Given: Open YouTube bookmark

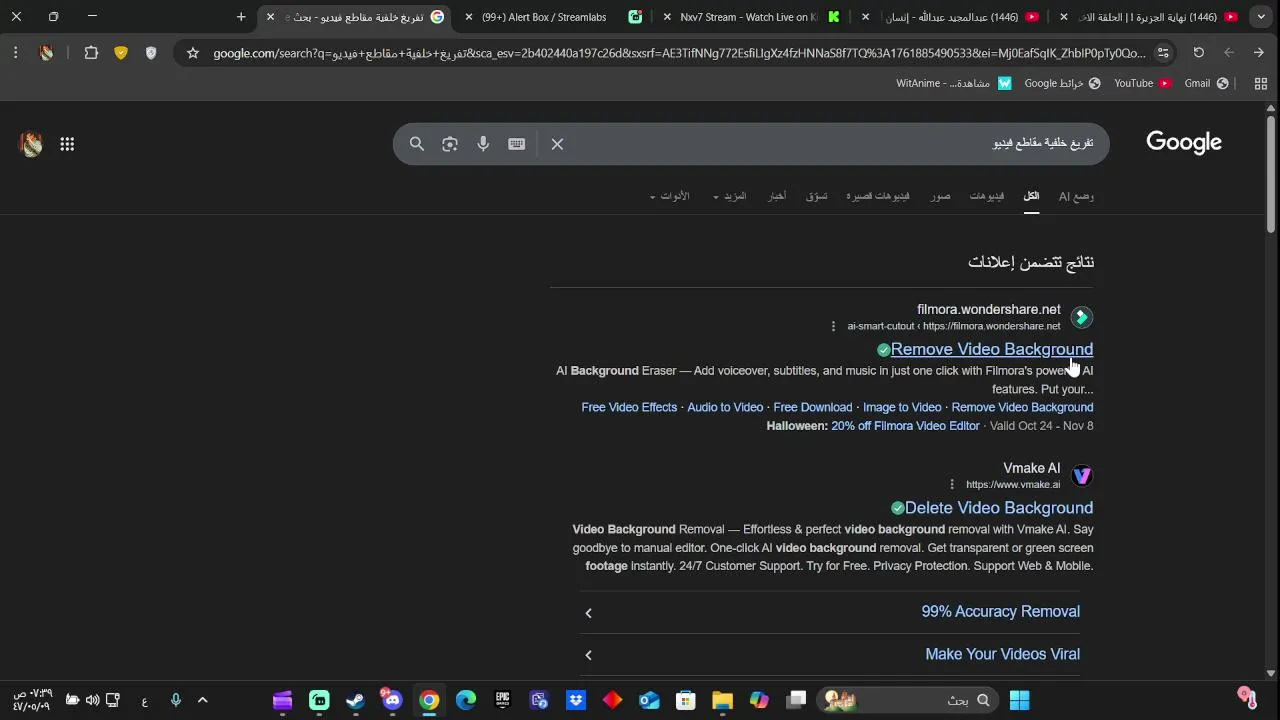Looking at the screenshot, I should [1142, 83].
